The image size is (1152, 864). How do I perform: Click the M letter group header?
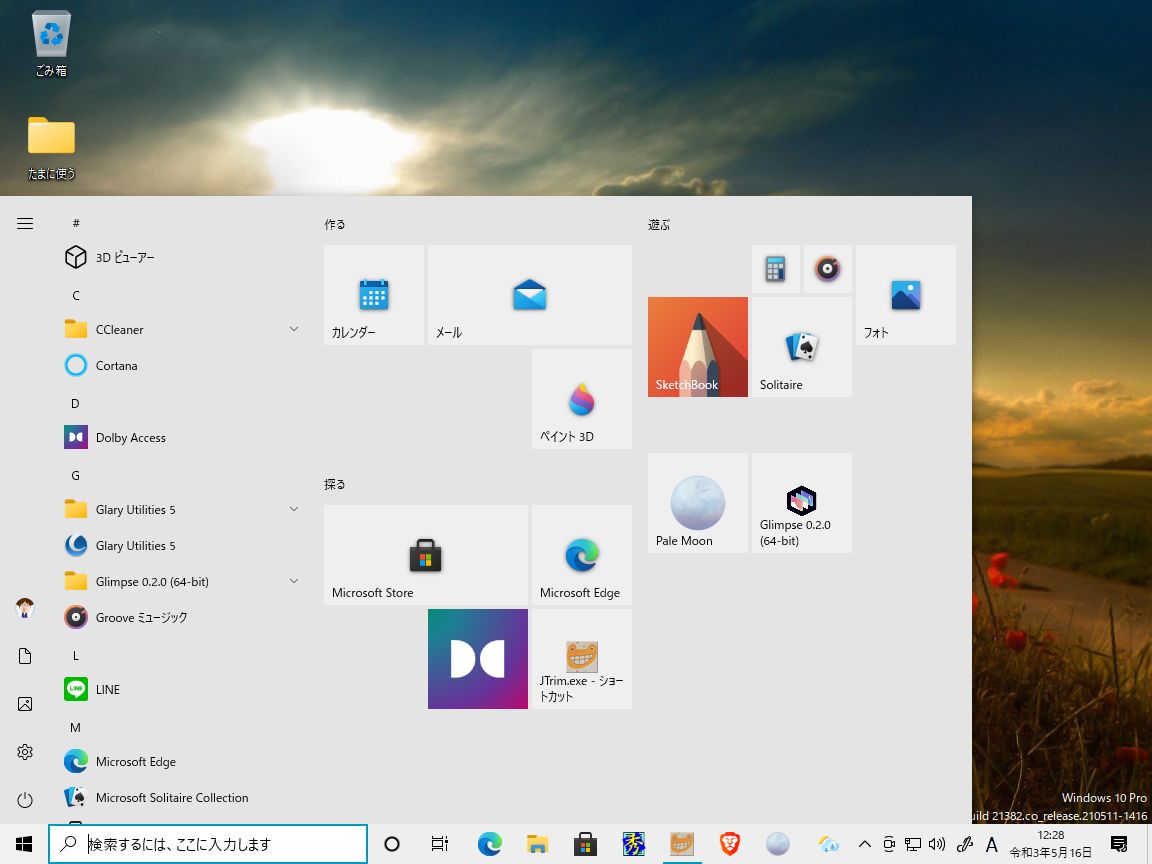76,727
